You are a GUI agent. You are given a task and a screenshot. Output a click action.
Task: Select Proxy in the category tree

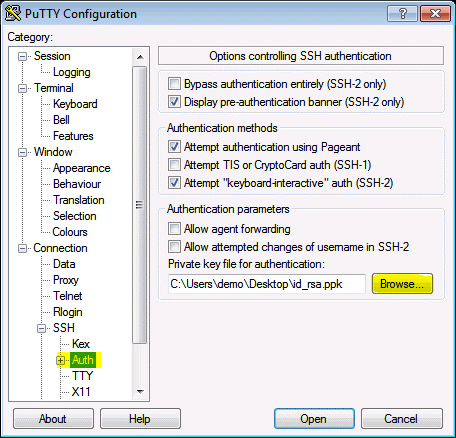coord(66,280)
